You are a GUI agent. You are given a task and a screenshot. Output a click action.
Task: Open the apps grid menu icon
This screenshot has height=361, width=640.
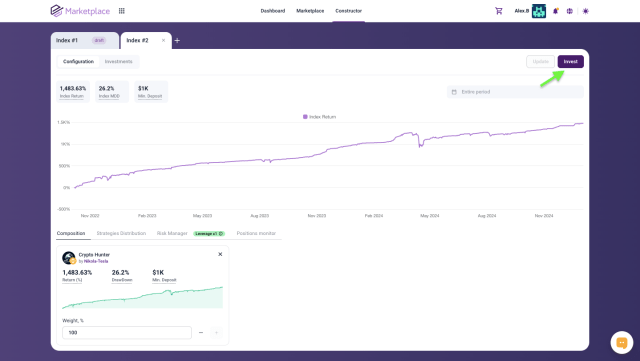(x=122, y=11)
